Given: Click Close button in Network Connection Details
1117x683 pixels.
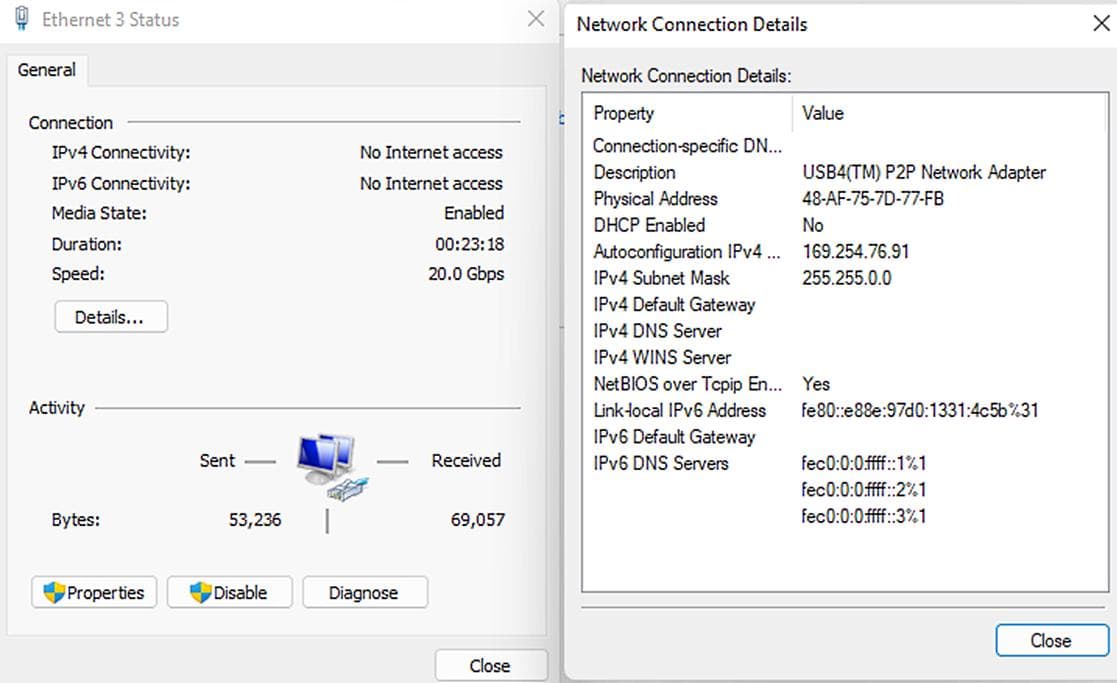Looking at the screenshot, I should [x=1051, y=640].
